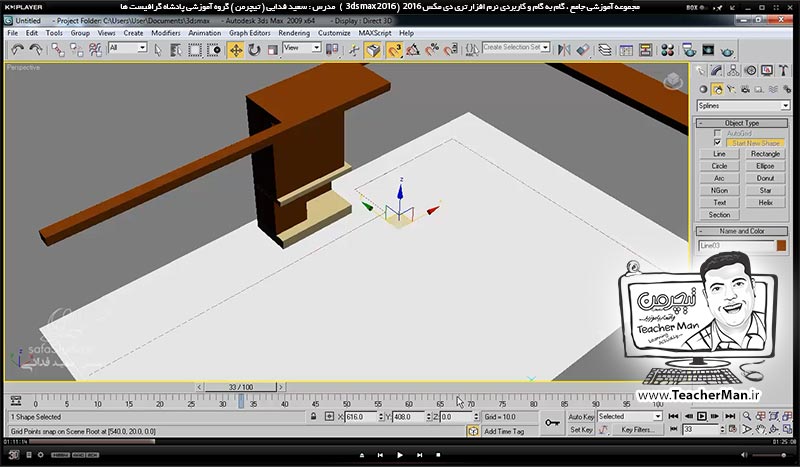Screen dimensions: 800x467
Task: Toggle the Selection Lock padlock
Action: pyautogui.click(x=313, y=416)
